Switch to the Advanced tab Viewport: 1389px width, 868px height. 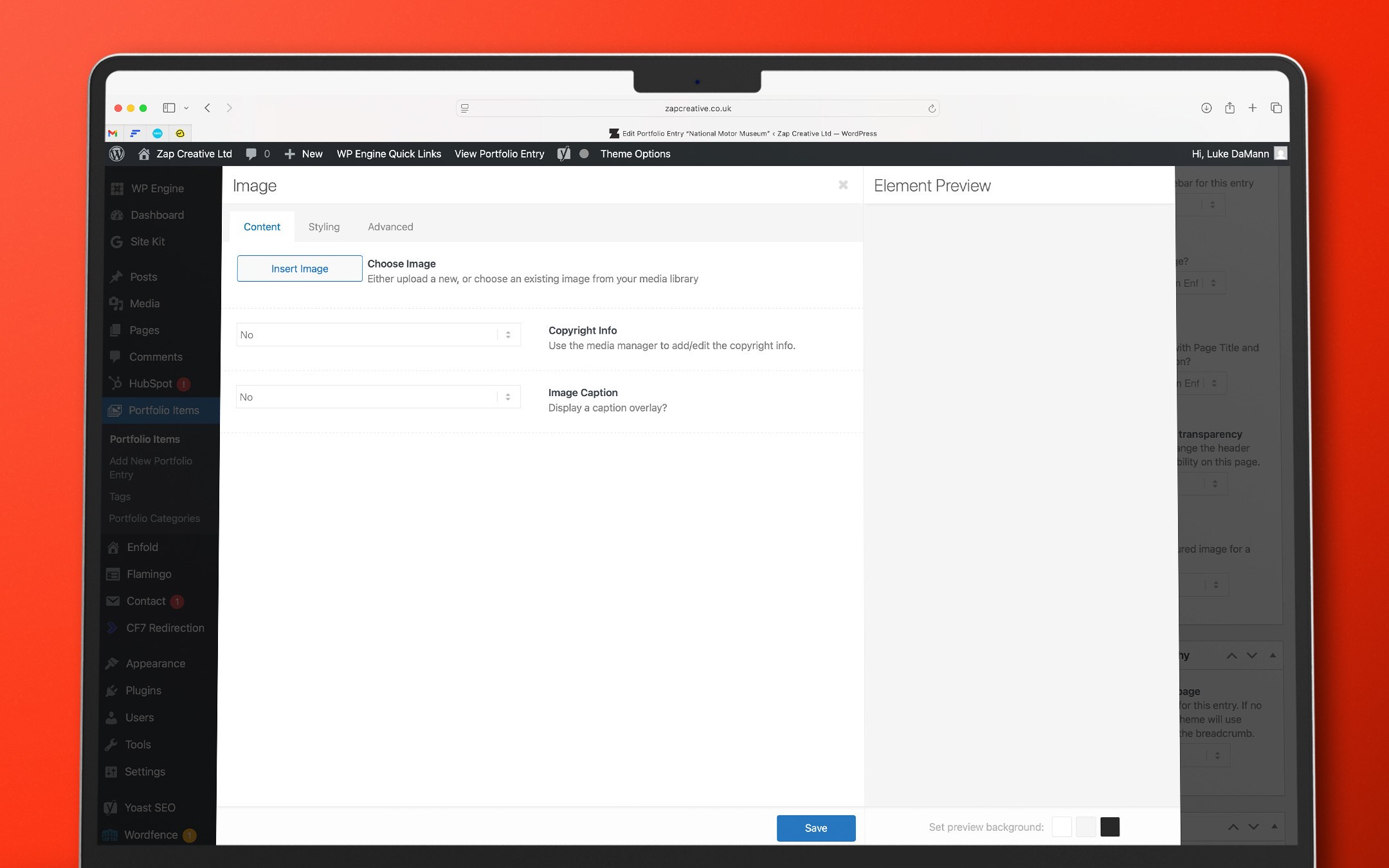coord(390,226)
